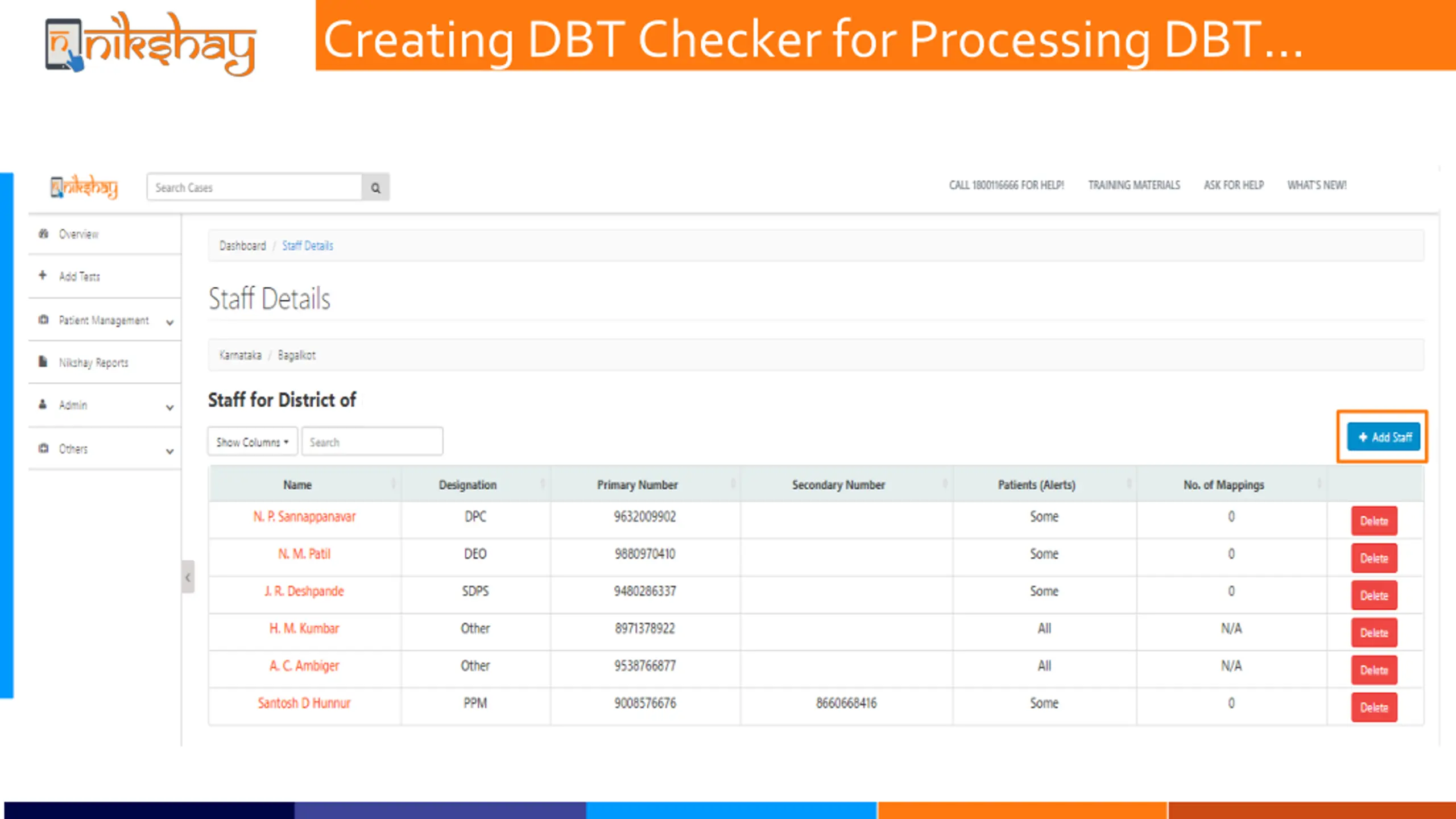Delete staff member A. C. Ambiger
Viewport: 1456px width, 819px height.
(1374, 670)
